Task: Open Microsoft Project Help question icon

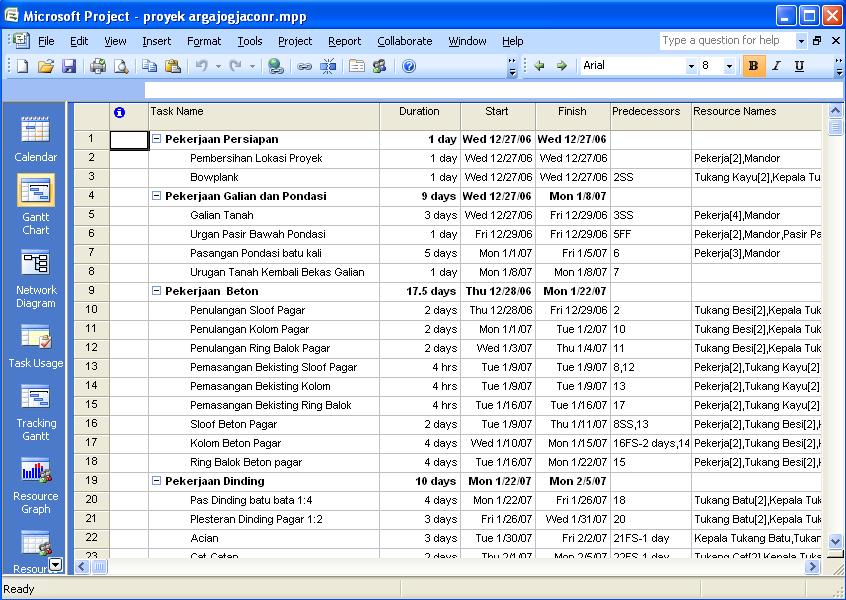Action: click(x=409, y=66)
